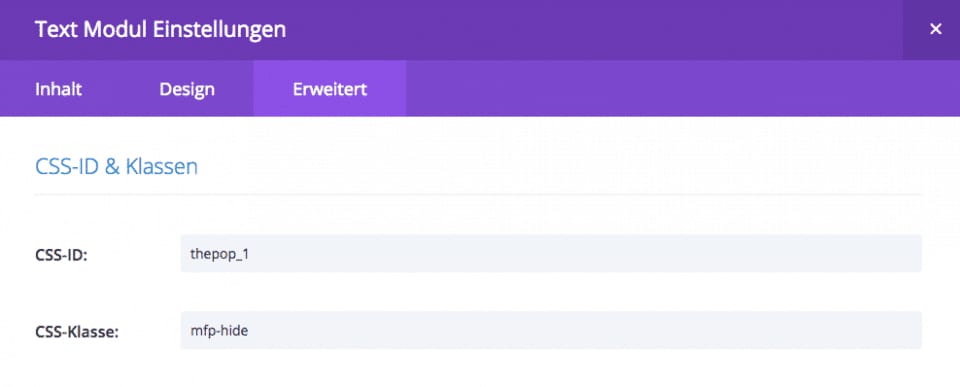960x387 pixels.
Task: Click empty tab bar beside Erweitert
Action: point(683,89)
